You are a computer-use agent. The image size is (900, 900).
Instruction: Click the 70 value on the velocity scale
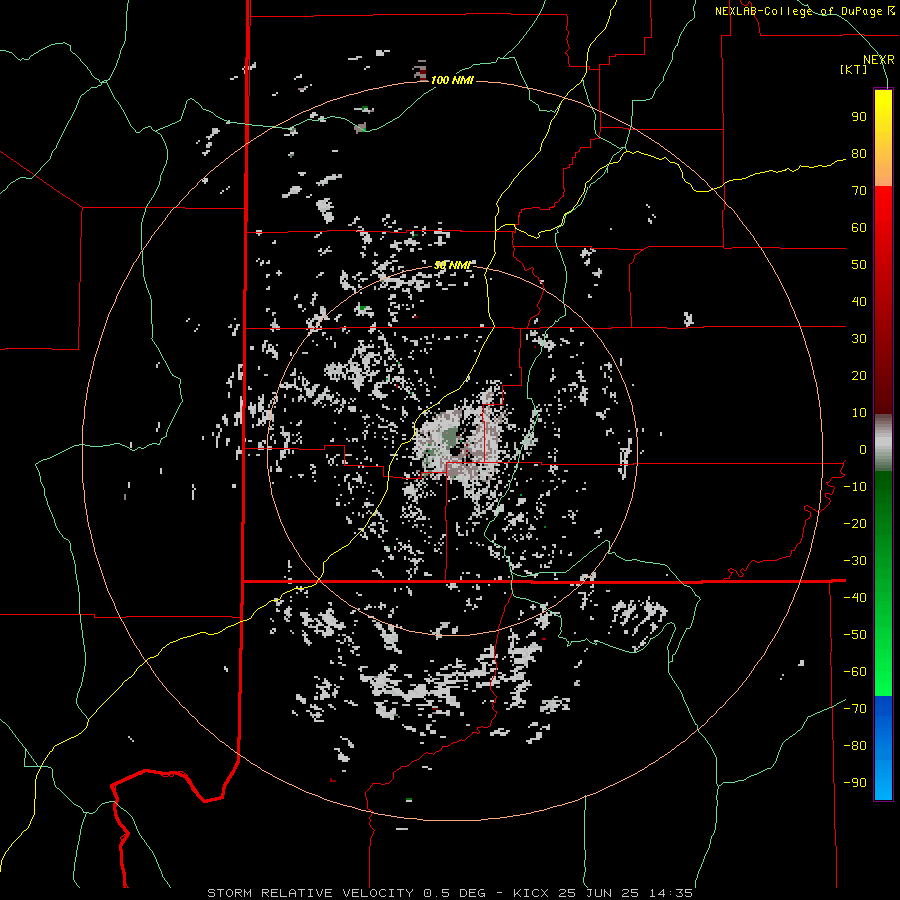[x=859, y=191]
